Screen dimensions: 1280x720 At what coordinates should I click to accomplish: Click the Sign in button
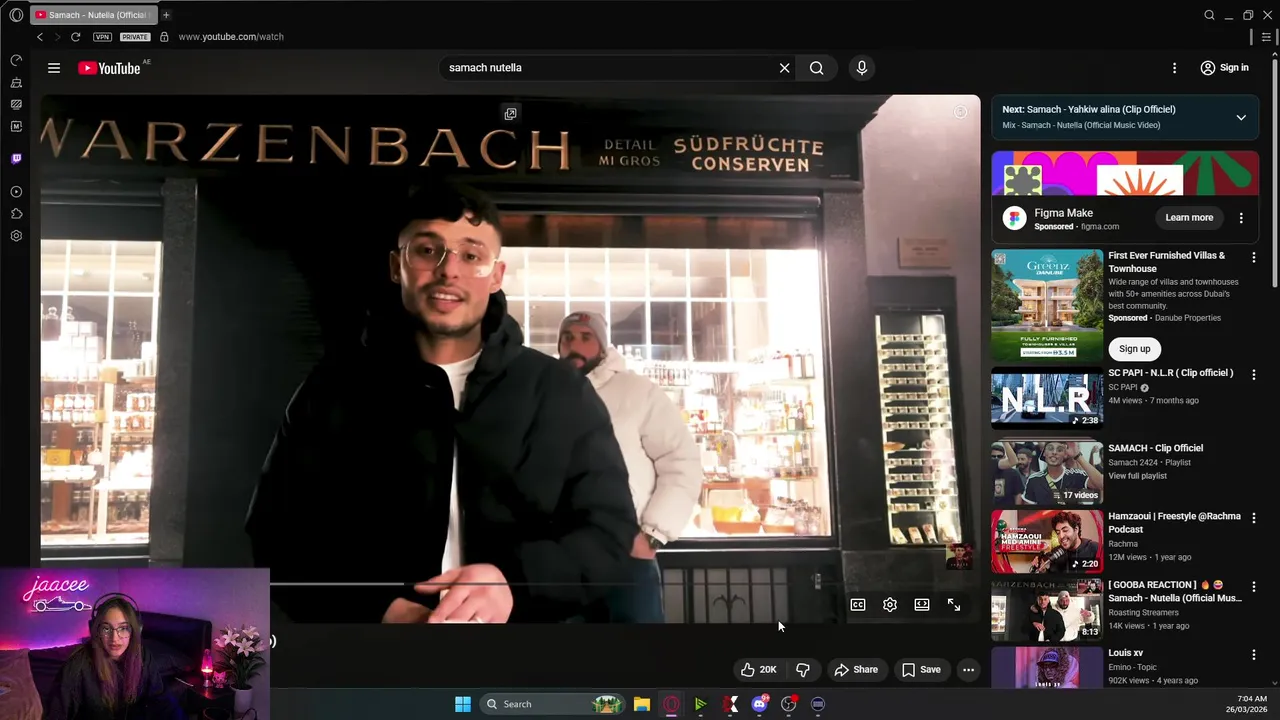point(1224,68)
